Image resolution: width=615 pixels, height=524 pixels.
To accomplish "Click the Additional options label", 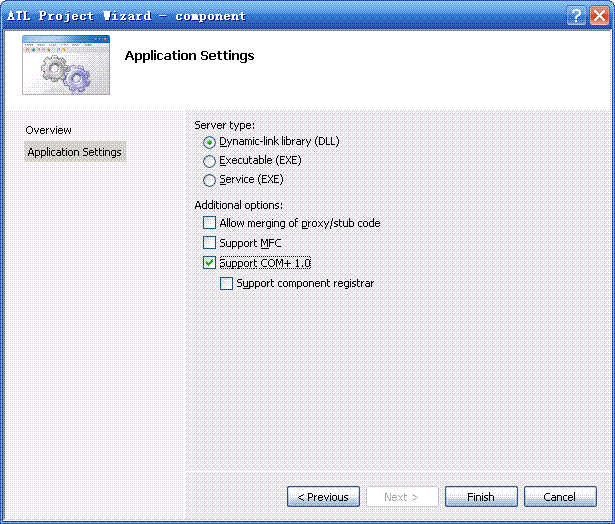I will point(238,205).
